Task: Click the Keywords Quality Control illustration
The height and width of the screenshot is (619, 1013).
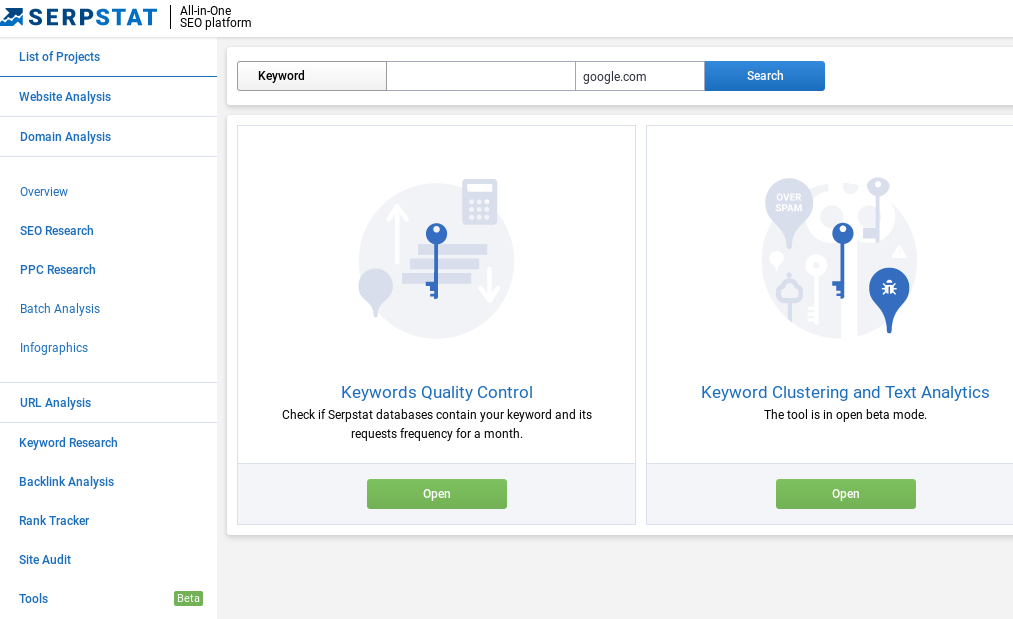Action: click(x=436, y=258)
